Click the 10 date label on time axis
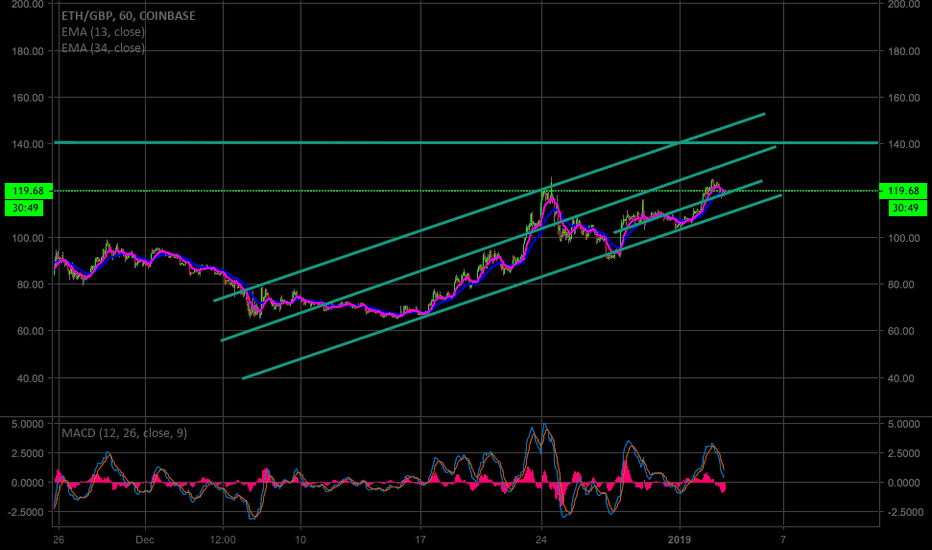 point(300,540)
